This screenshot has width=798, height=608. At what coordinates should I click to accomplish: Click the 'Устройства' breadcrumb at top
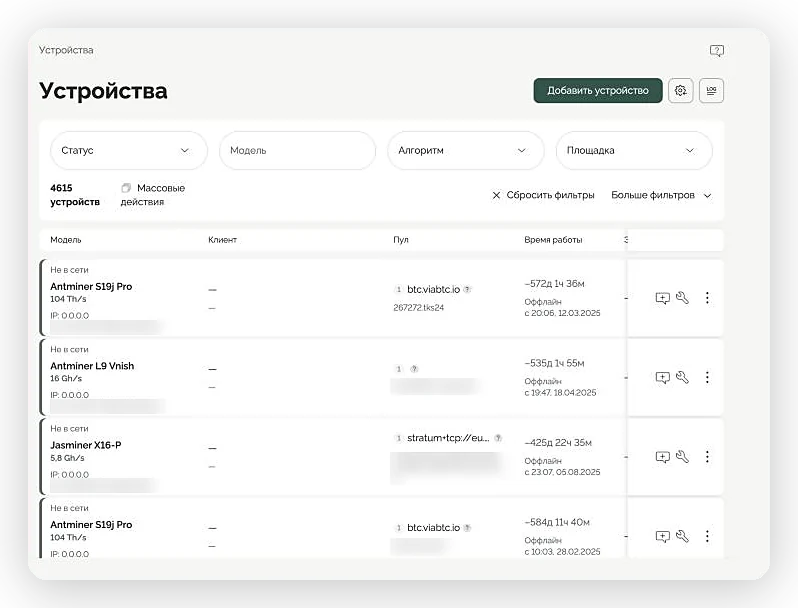click(66, 50)
